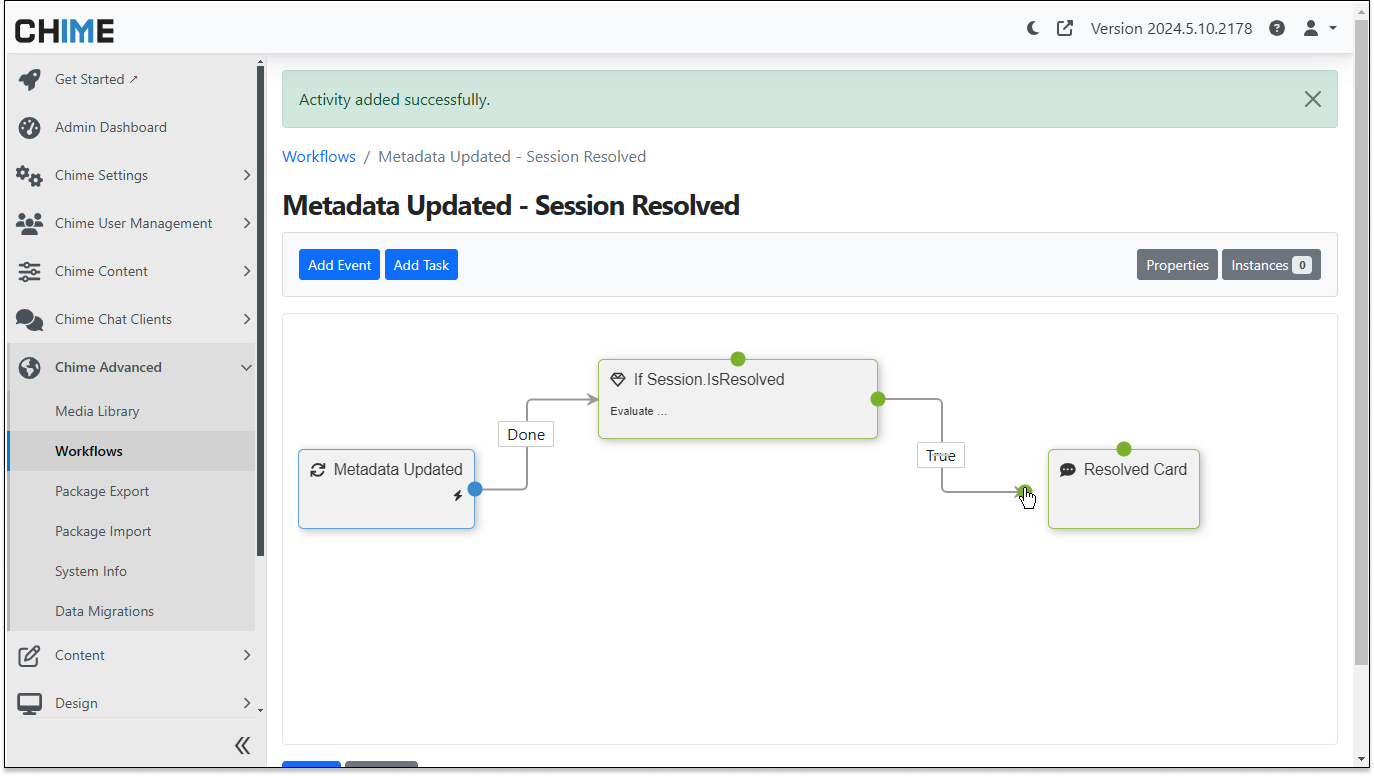
Task: Dismiss the Activity added success alert
Action: pos(1312,99)
